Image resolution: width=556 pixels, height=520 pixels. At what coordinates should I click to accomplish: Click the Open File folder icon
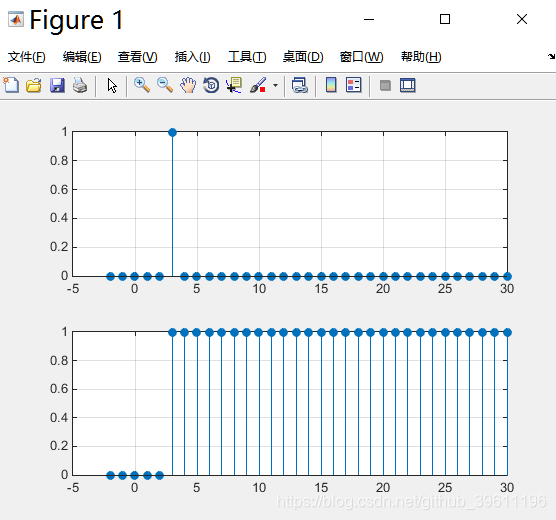[34, 85]
